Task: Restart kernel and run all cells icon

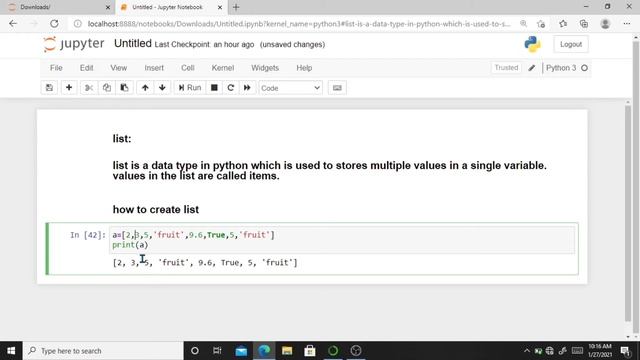Action: click(x=247, y=88)
